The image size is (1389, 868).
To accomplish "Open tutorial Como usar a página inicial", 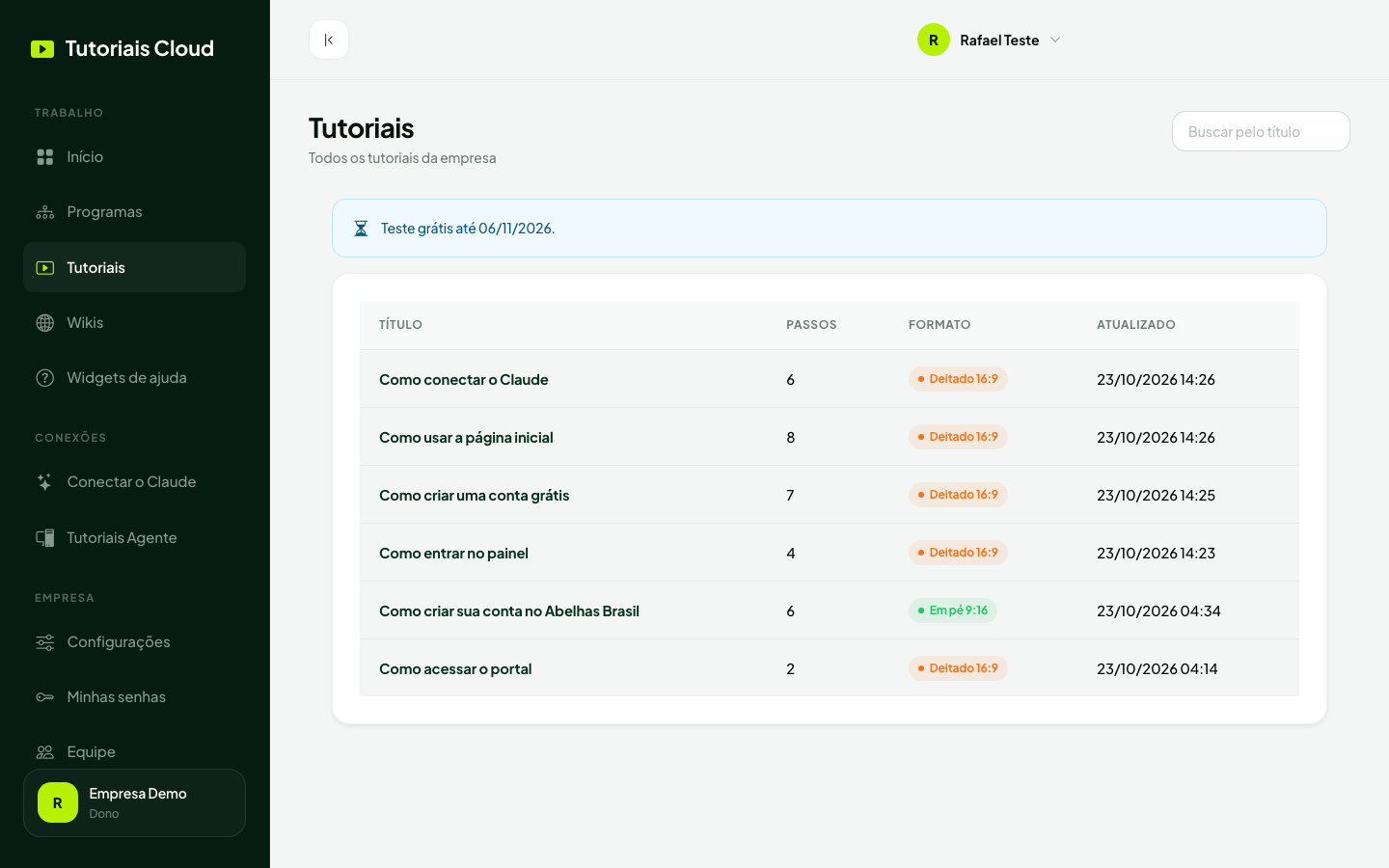I will (x=466, y=438).
